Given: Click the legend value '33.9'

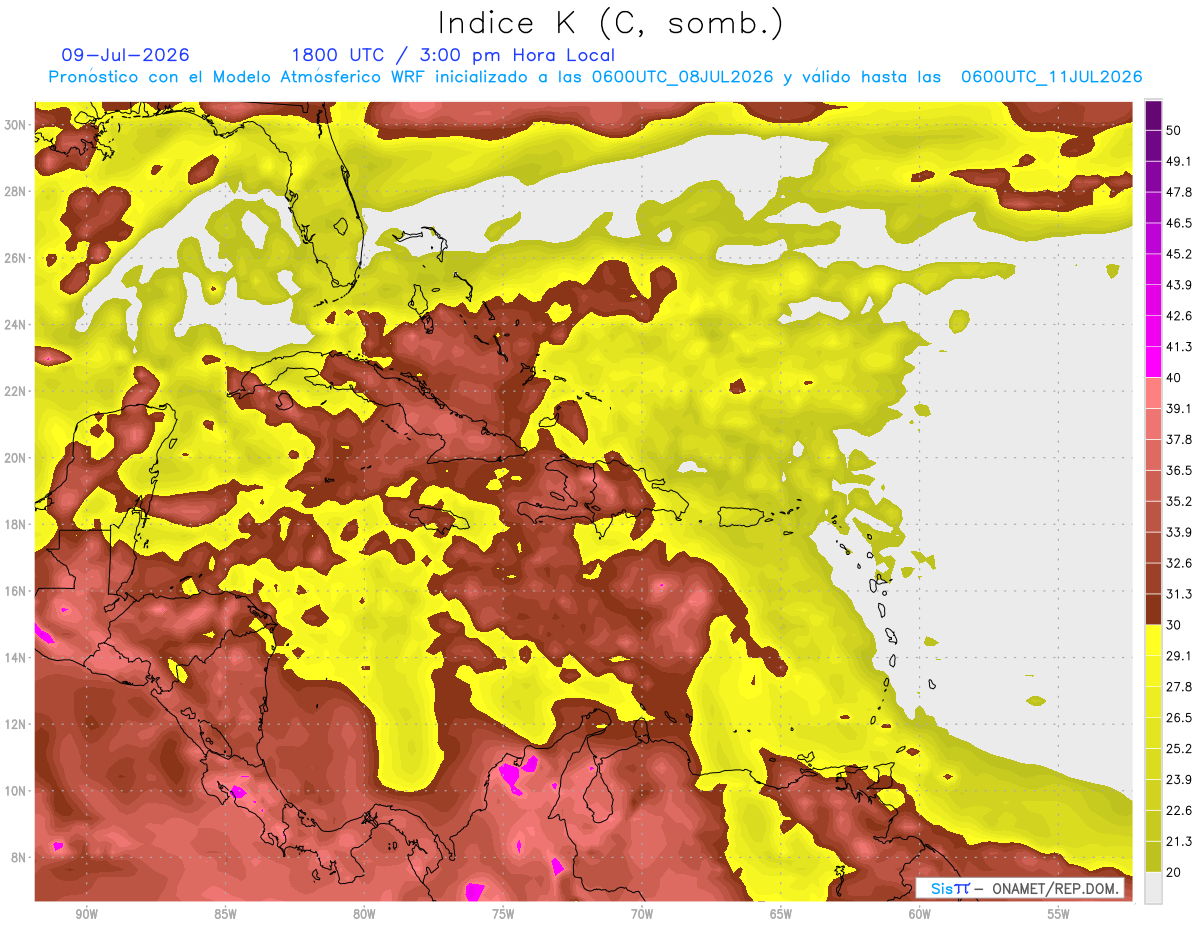Looking at the screenshot, I should [1178, 532].
